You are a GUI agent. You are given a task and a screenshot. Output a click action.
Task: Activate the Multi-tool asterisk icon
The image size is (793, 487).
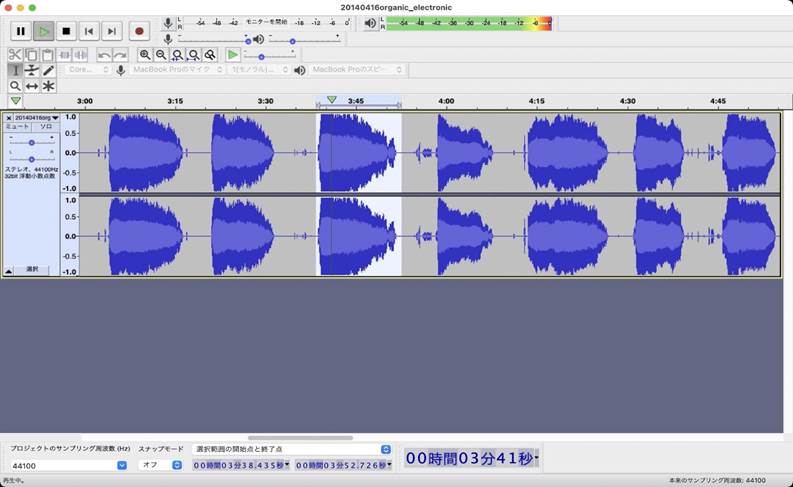click(48, 86)
